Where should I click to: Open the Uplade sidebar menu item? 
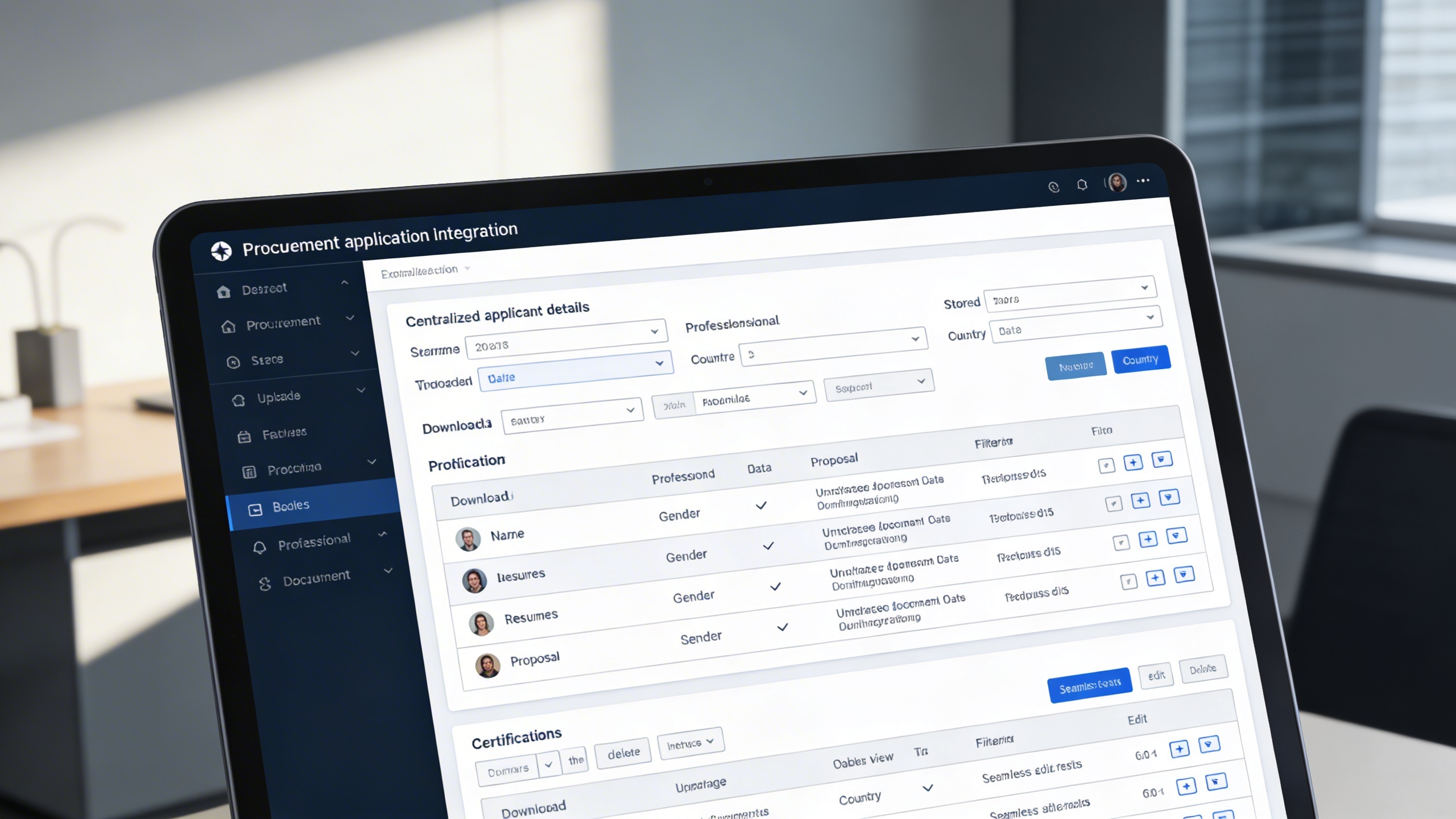point(278,397)
